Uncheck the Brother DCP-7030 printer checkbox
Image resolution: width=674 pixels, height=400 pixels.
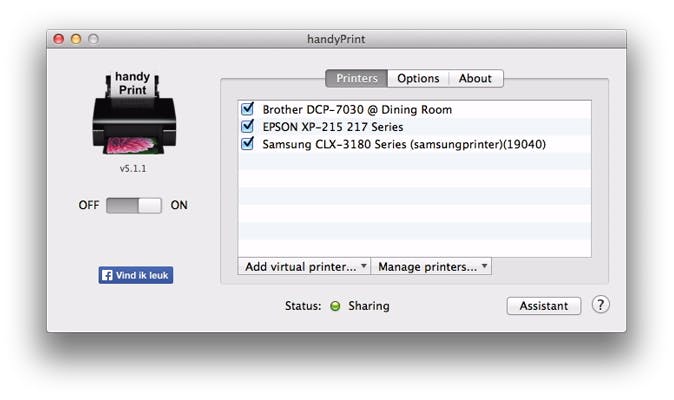pyautogui.click(x=248, y=109)
